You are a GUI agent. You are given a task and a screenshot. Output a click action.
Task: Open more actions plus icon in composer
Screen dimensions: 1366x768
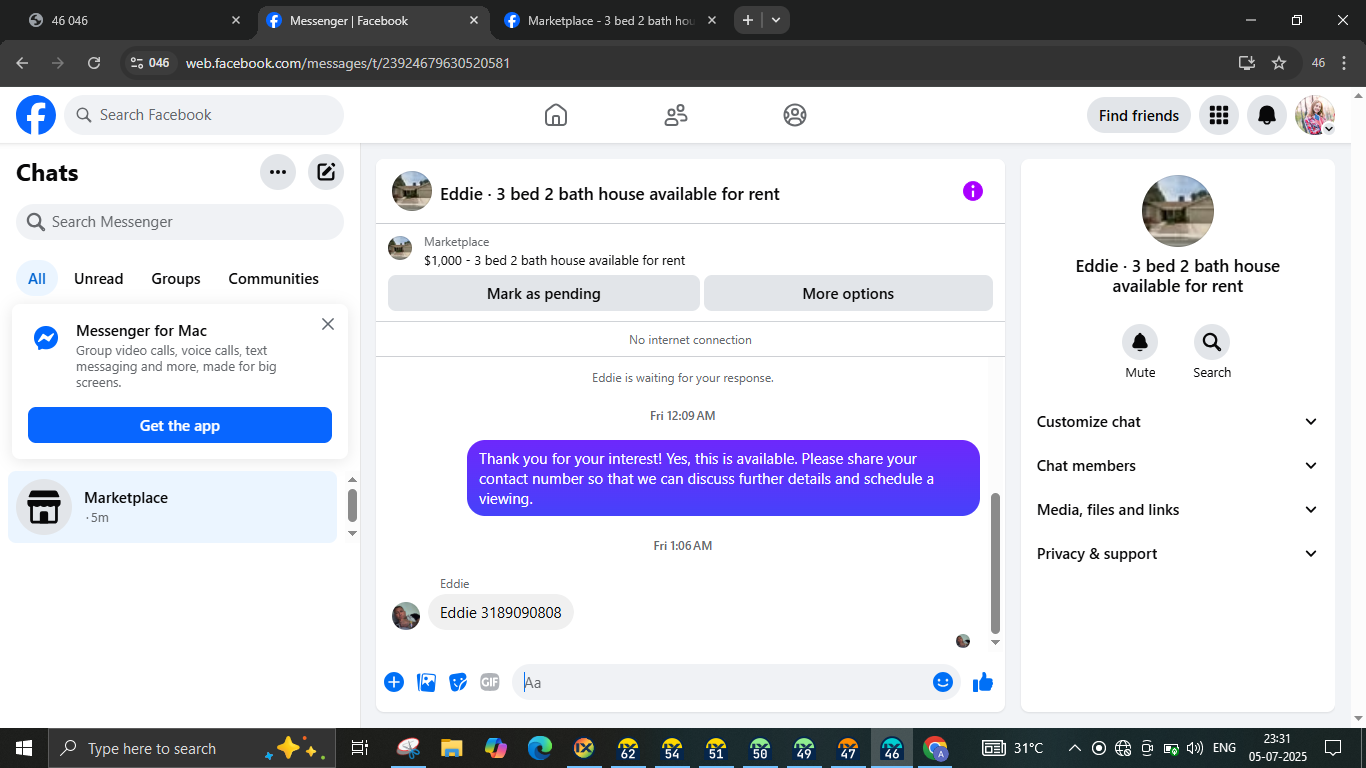[394, 682]
